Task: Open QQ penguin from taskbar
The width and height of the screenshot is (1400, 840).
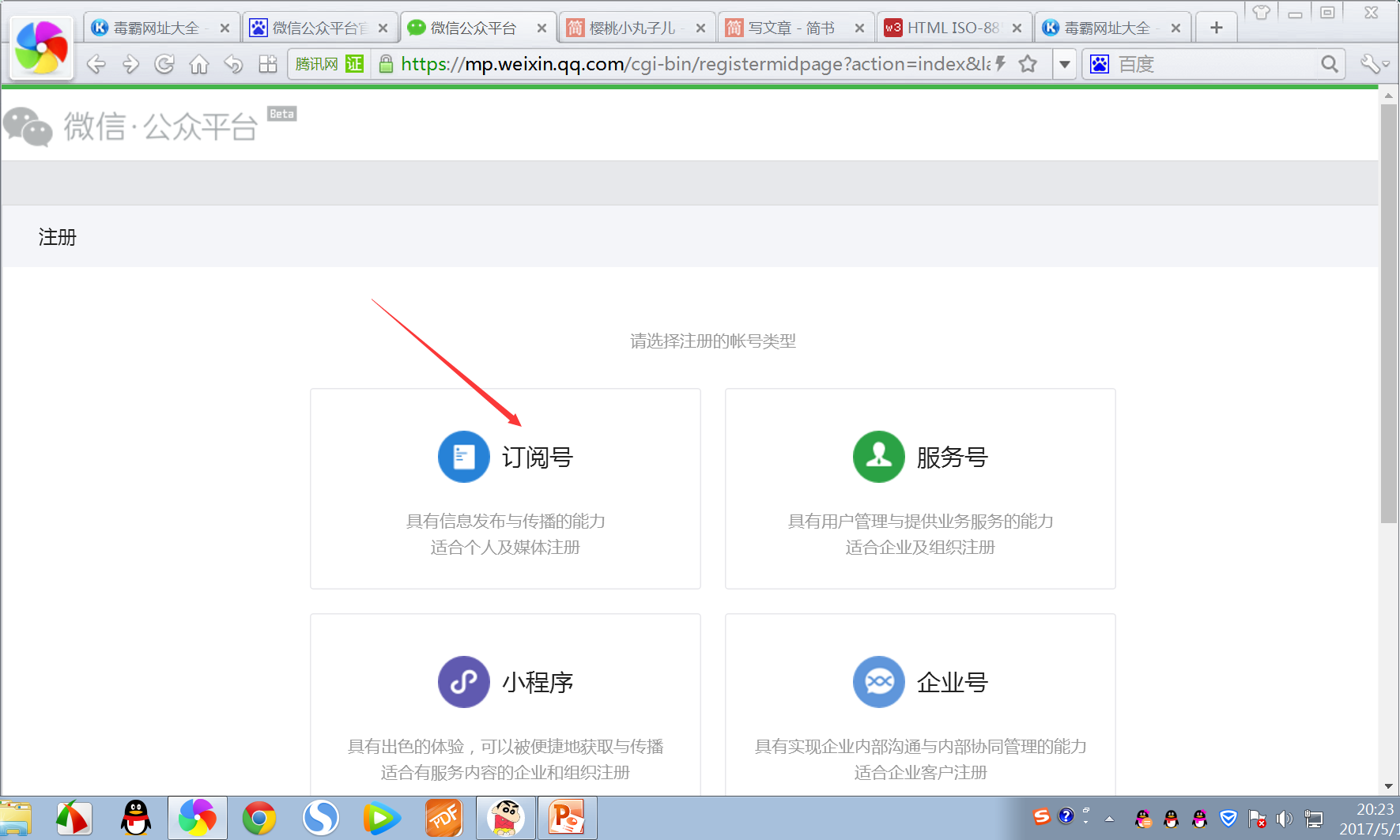Action: coord(136,818)
